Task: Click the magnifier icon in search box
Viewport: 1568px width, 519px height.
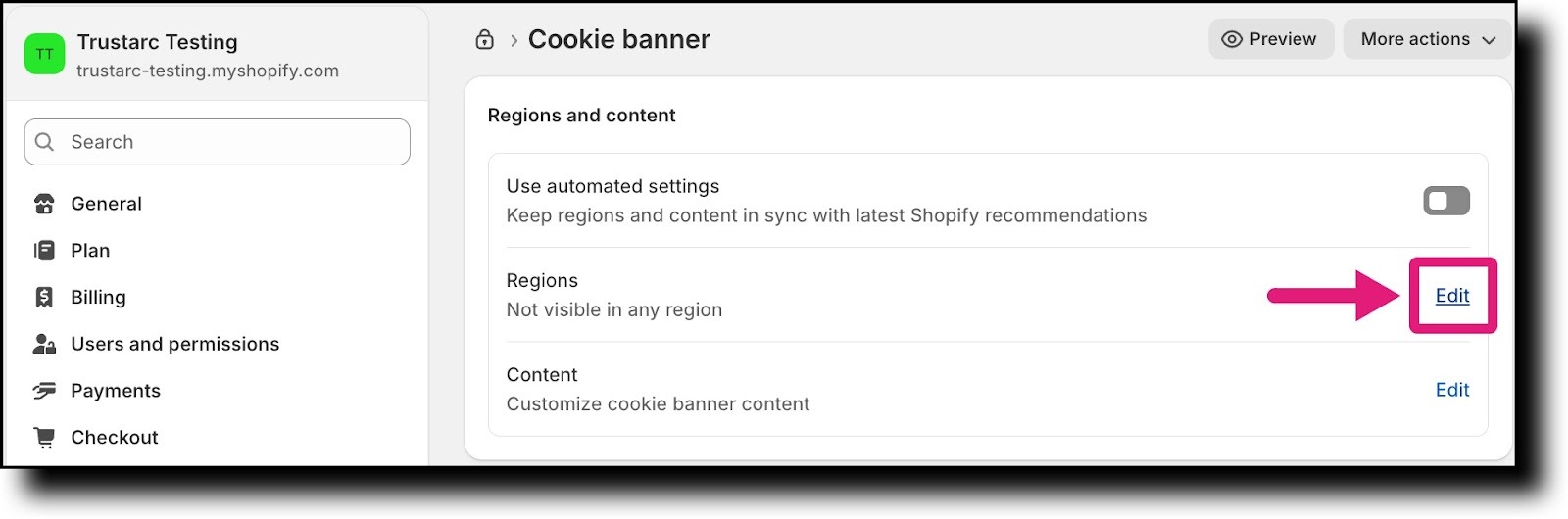Action: 44,142
